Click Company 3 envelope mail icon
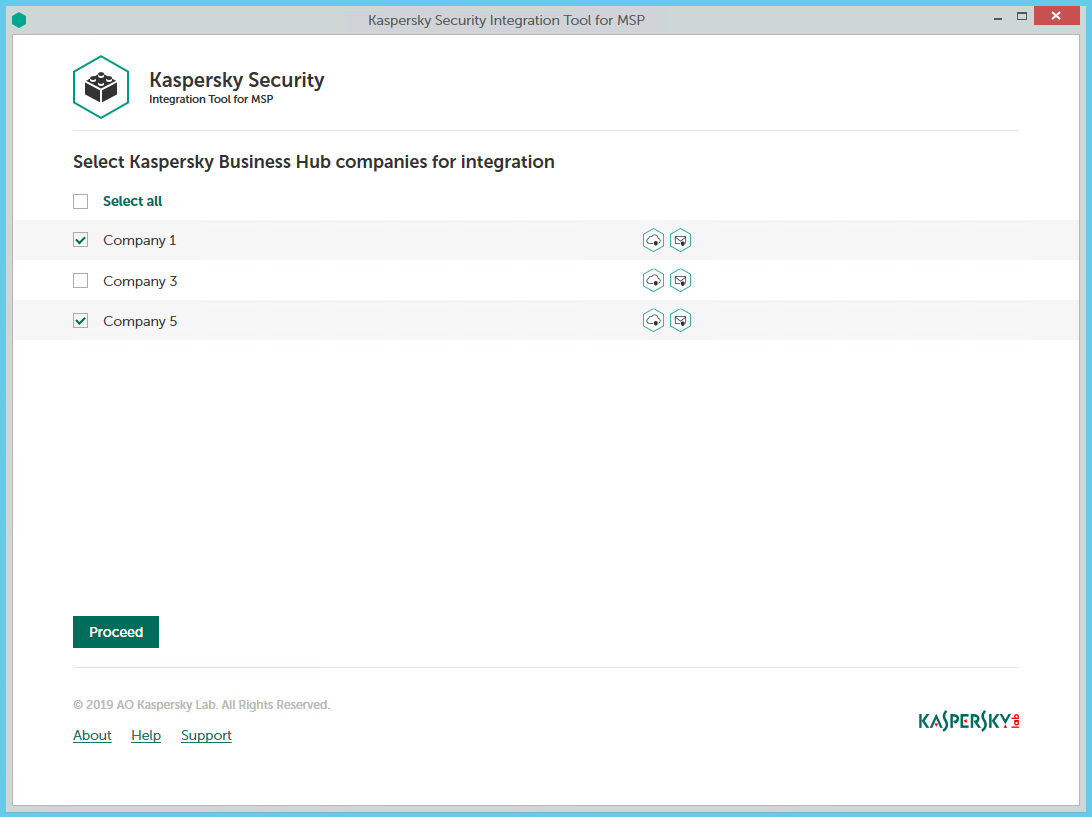This screenshot has width=1092, height=817. pyautogui.click(x=680, y=281)
